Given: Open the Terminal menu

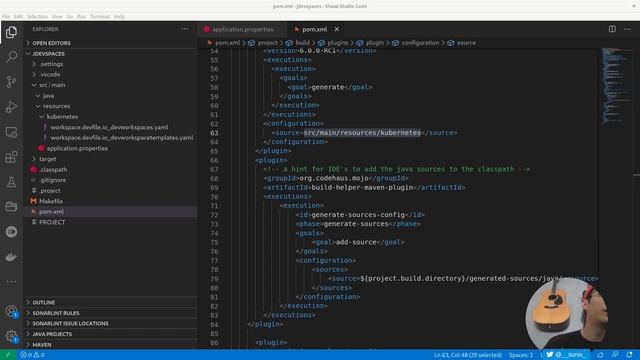Looking at the screenshot, I should (100, 17).
